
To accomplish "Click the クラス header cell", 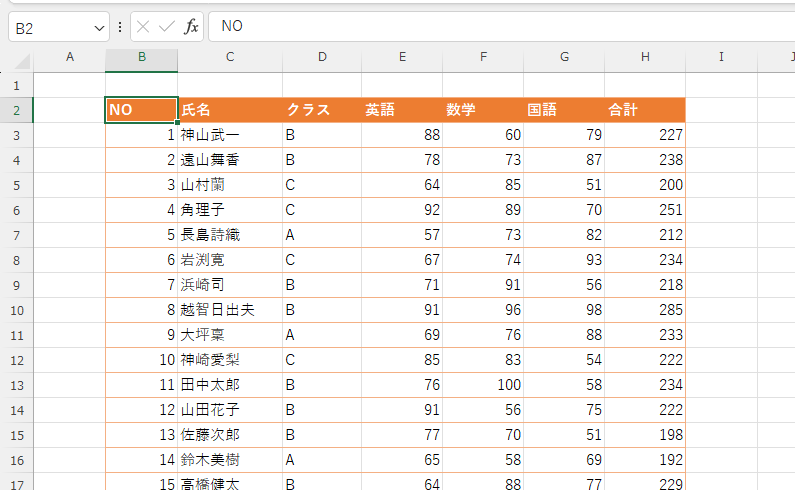I will [322, 110].
